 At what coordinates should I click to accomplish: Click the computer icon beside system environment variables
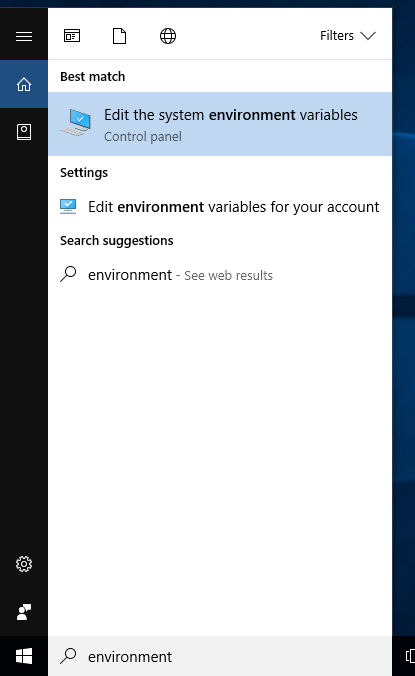point(76,122)
